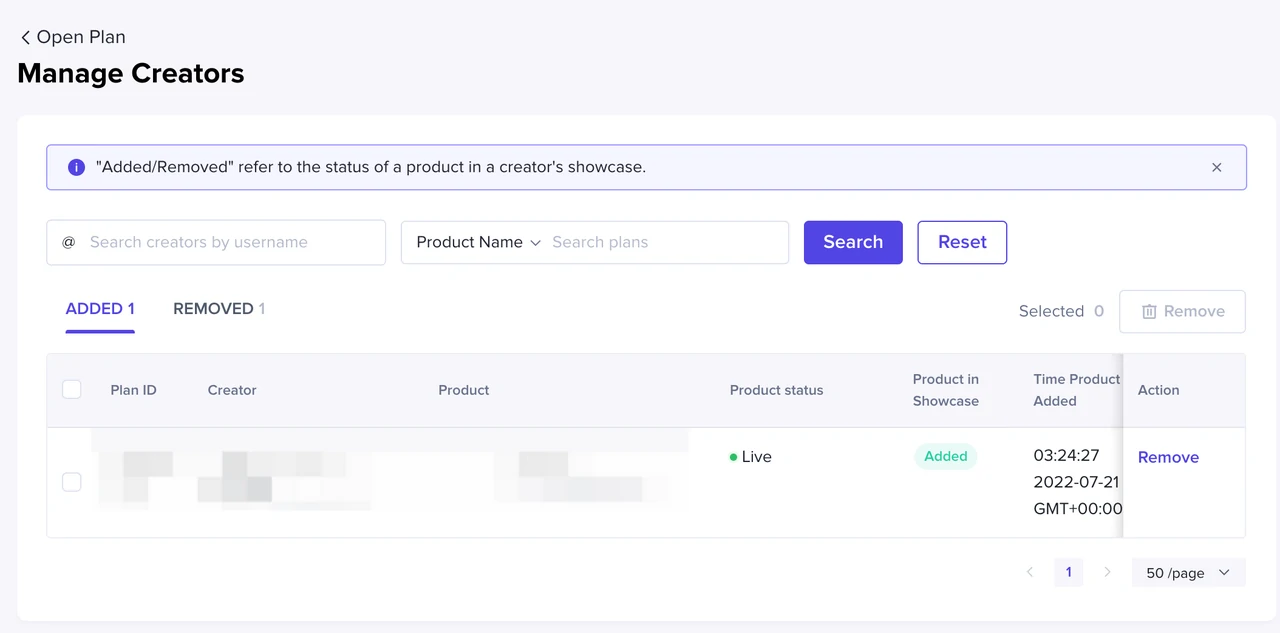Switch to the REMOVED tab
Image resolution: width=1280 pixels, height=633 pixels.
(218, 309)
